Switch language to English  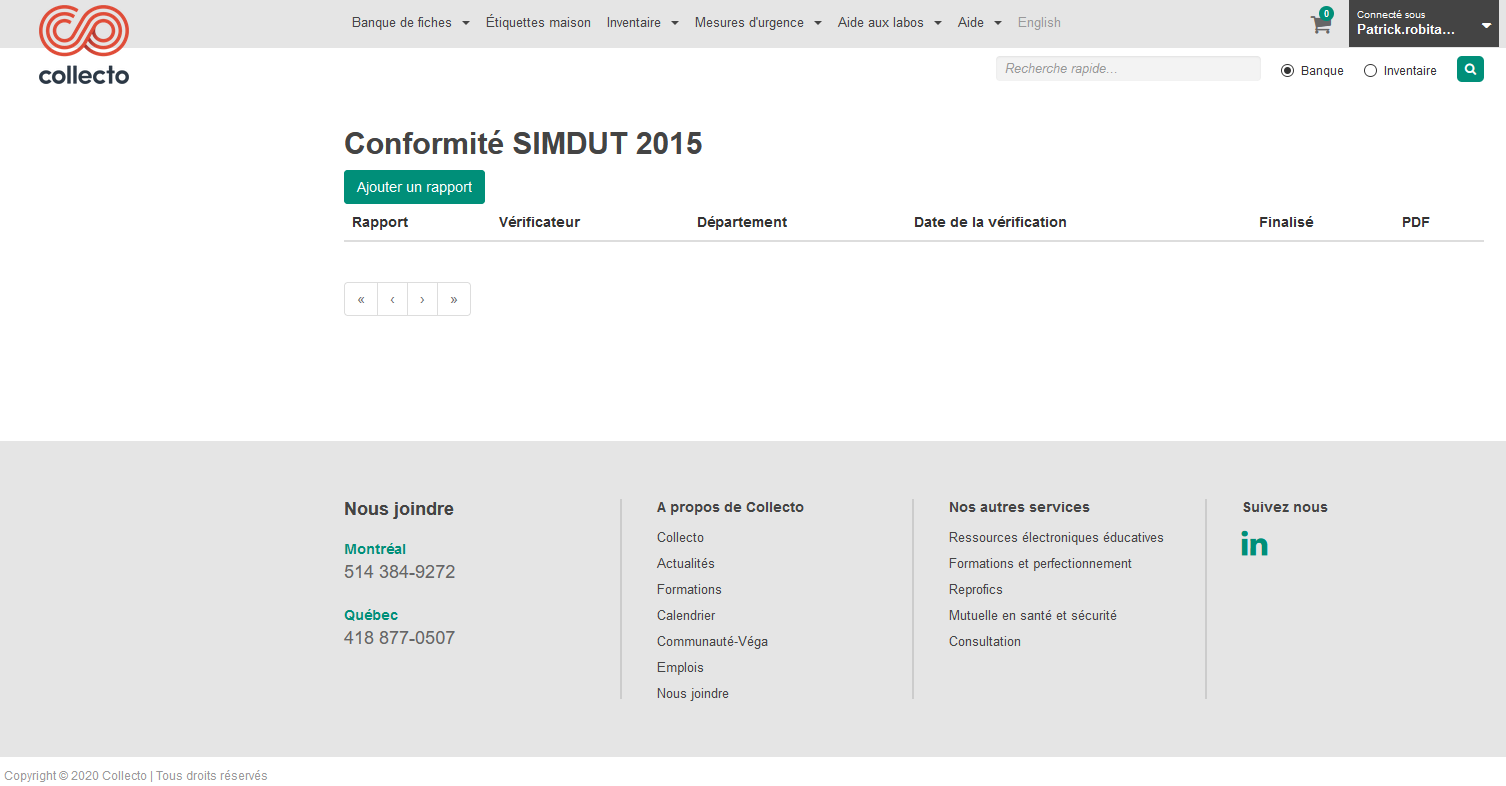coord(1039,23)
